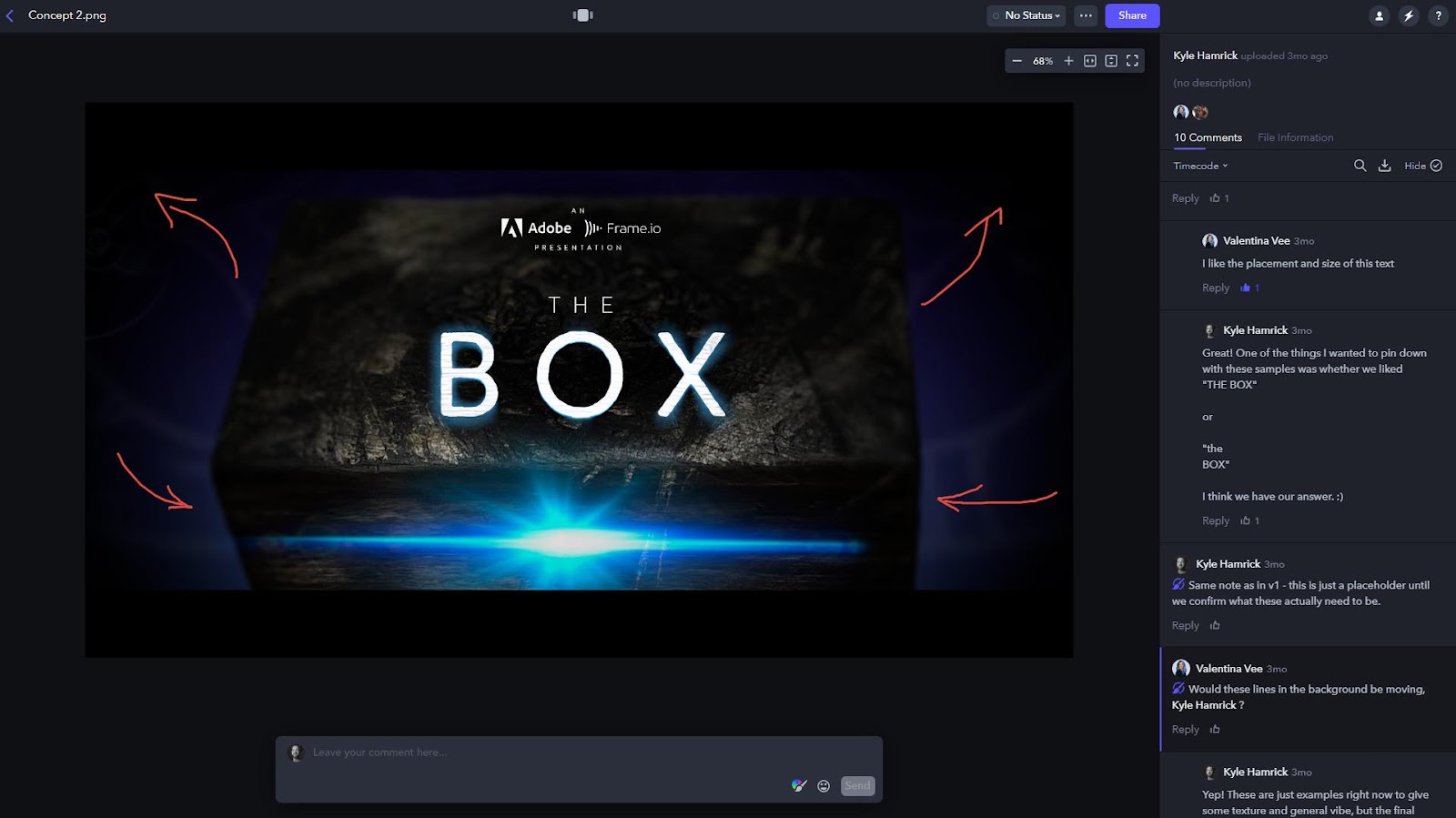Image resolution: width=1456 pixels, height=818 pixels.
Task: Click the (no description) text
Action: pyautogui.click(x=1212, y=83)
